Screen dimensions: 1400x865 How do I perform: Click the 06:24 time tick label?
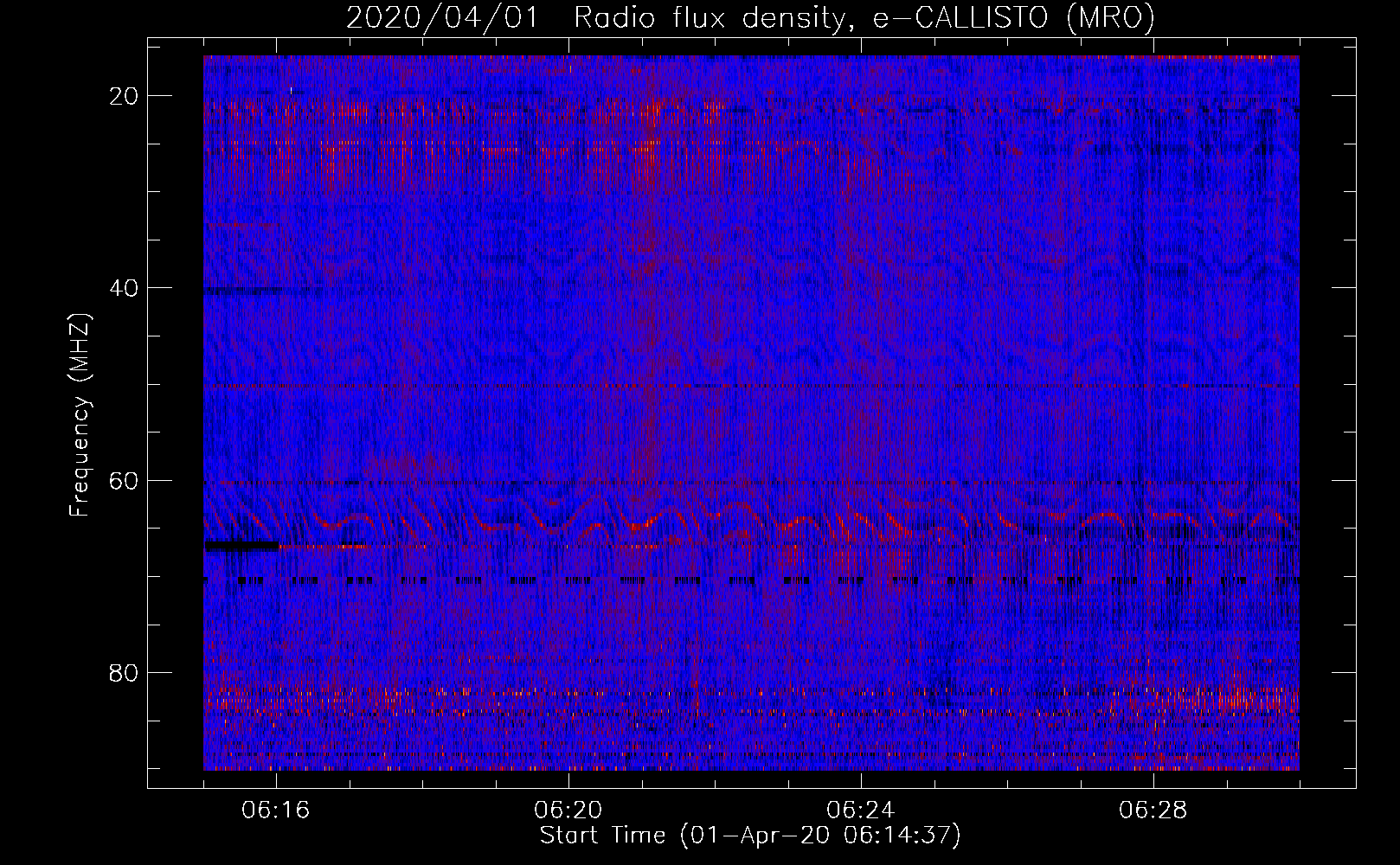pos(861,811)
